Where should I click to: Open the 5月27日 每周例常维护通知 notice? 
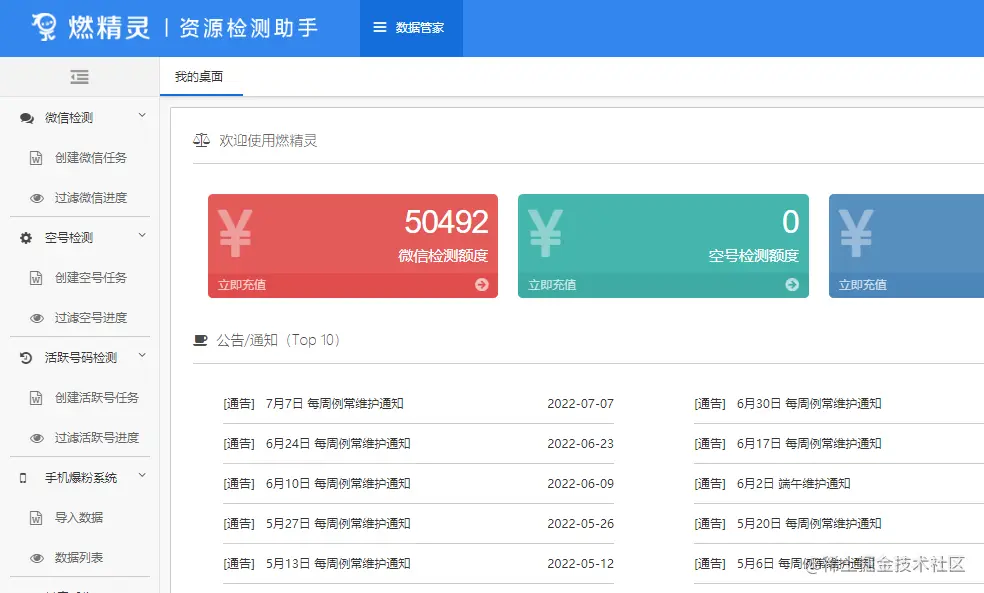pos(338,524)
